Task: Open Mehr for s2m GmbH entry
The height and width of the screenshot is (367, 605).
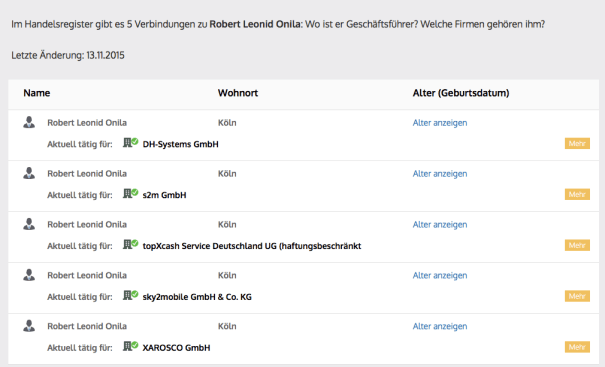Action: (577, 194)
